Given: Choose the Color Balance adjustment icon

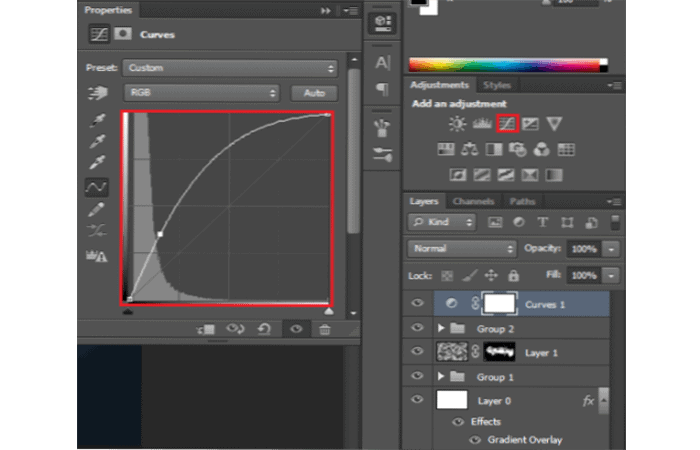Looking at the screenshot, I should (x=470, y=150).
